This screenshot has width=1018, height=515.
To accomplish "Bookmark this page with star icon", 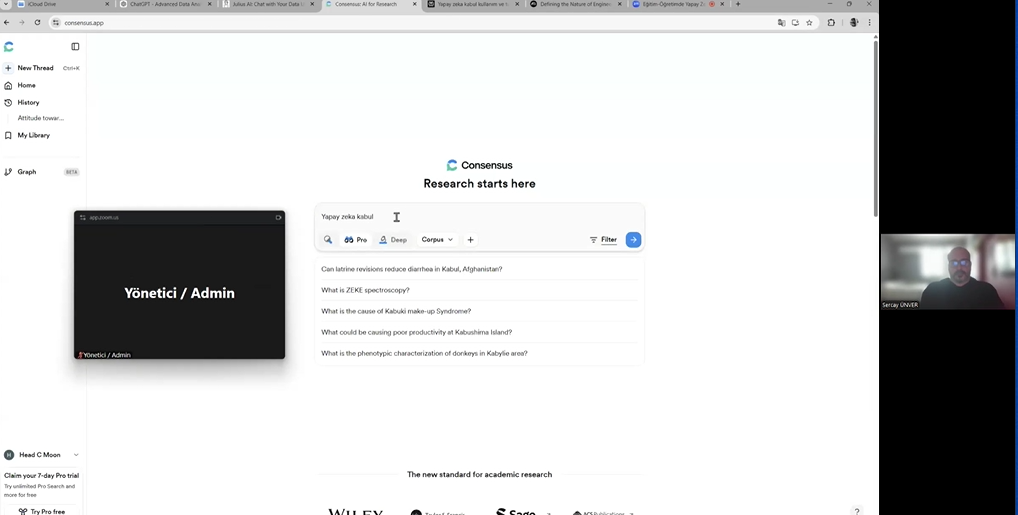I will tap(809, 22).
